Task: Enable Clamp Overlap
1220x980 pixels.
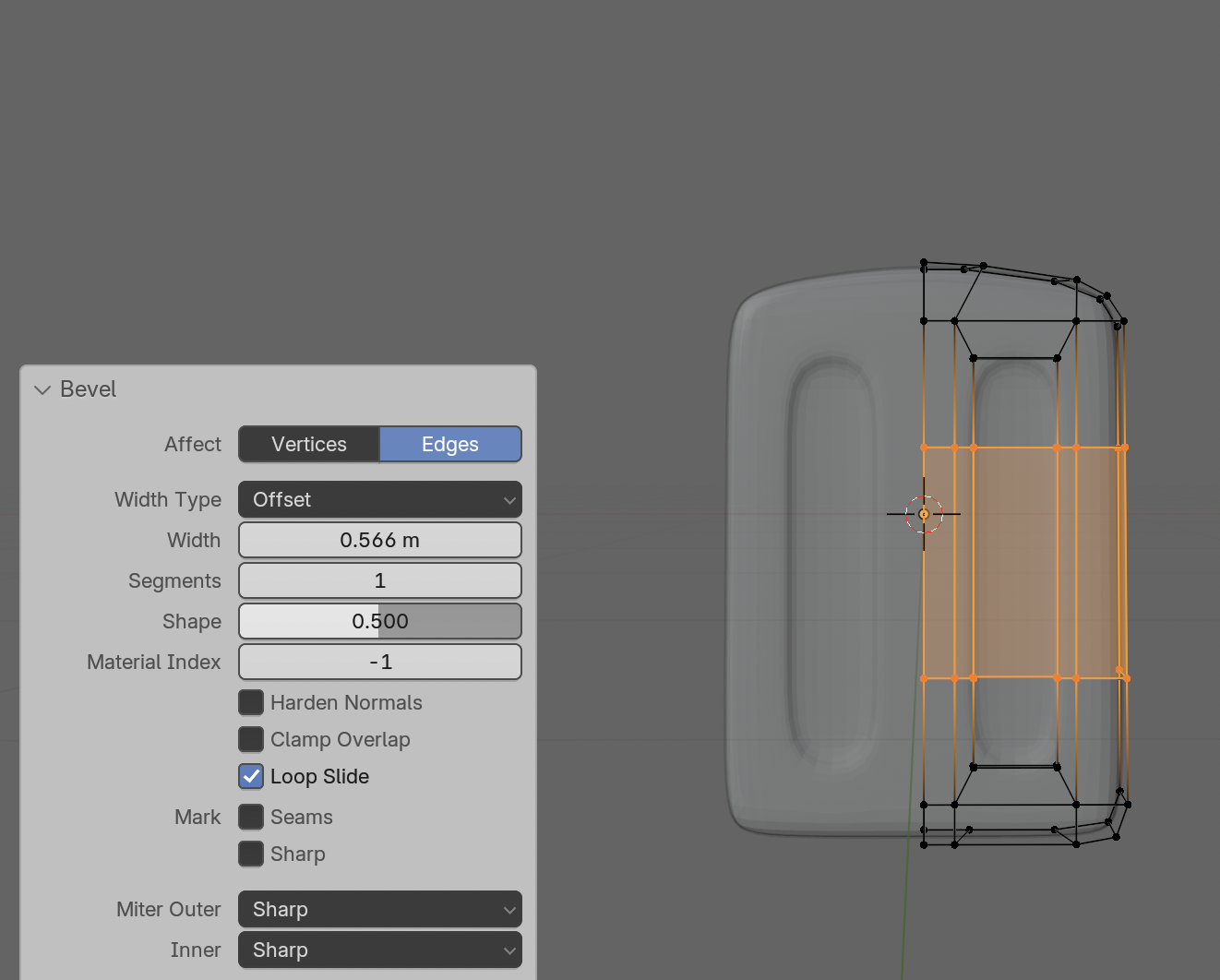Action: 250,739
